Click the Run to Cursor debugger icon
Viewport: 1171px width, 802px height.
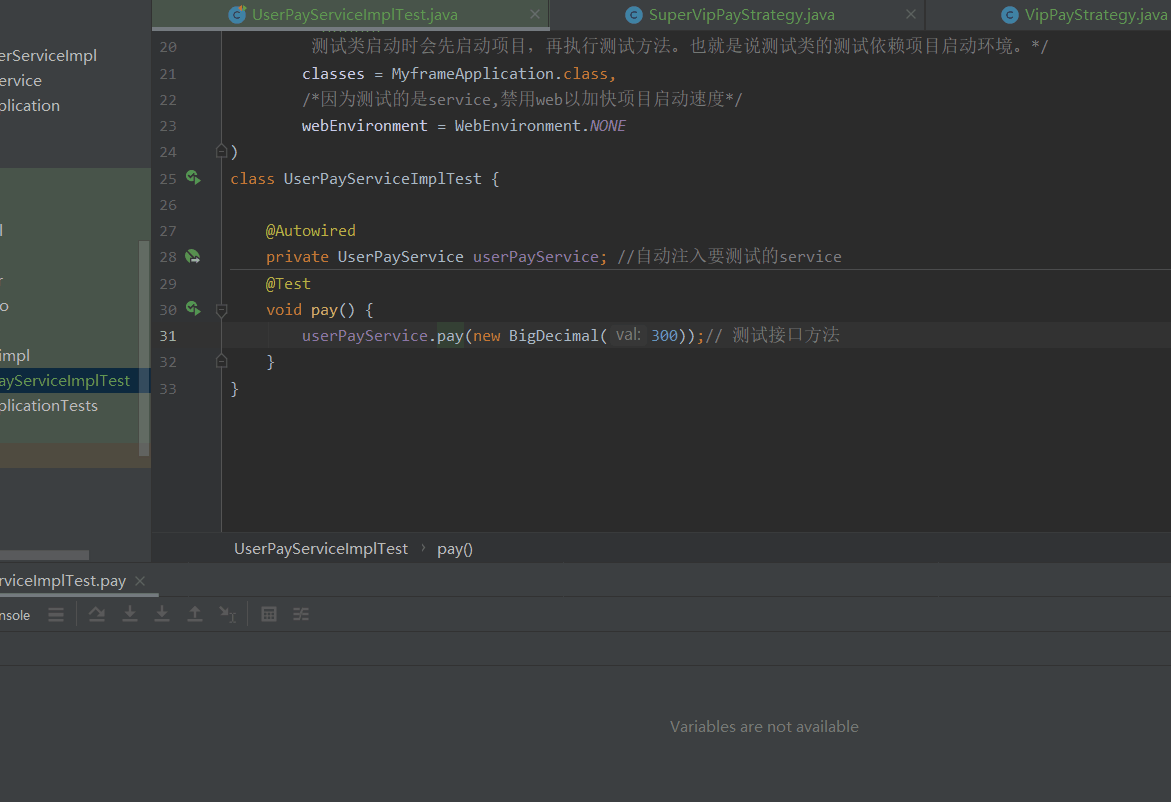pyautogui.click(x=228, y=615)
